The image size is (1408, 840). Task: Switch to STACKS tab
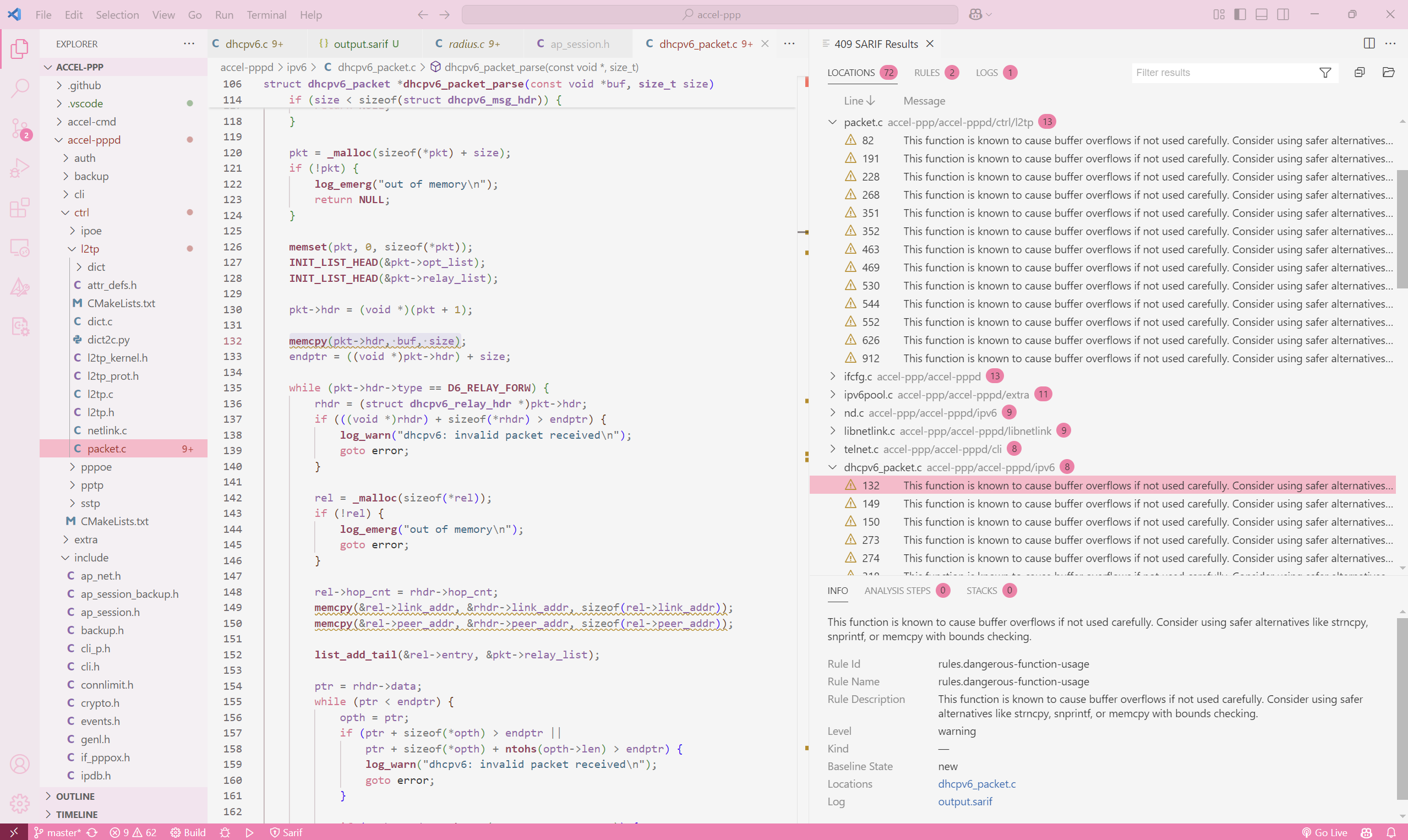990,591
